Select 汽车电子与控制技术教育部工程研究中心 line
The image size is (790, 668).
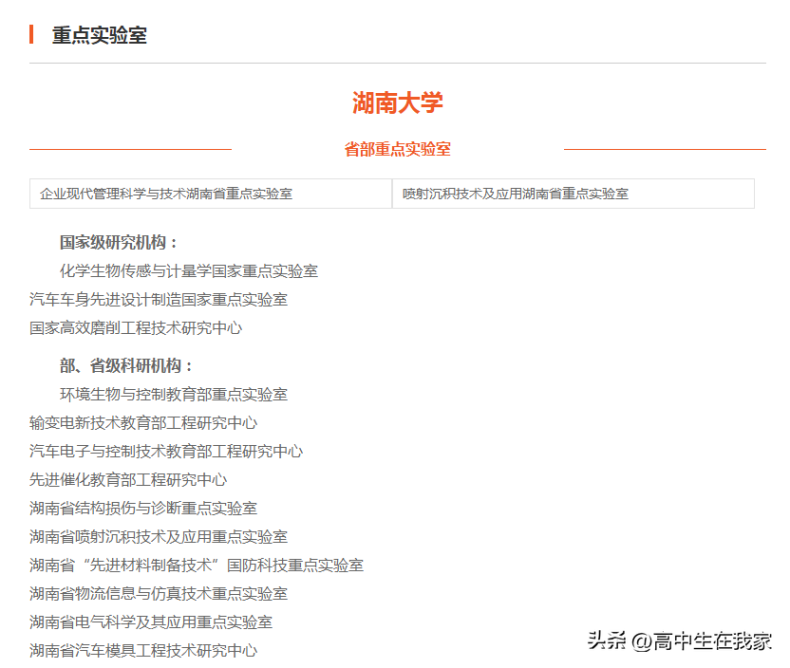point(166,451)
